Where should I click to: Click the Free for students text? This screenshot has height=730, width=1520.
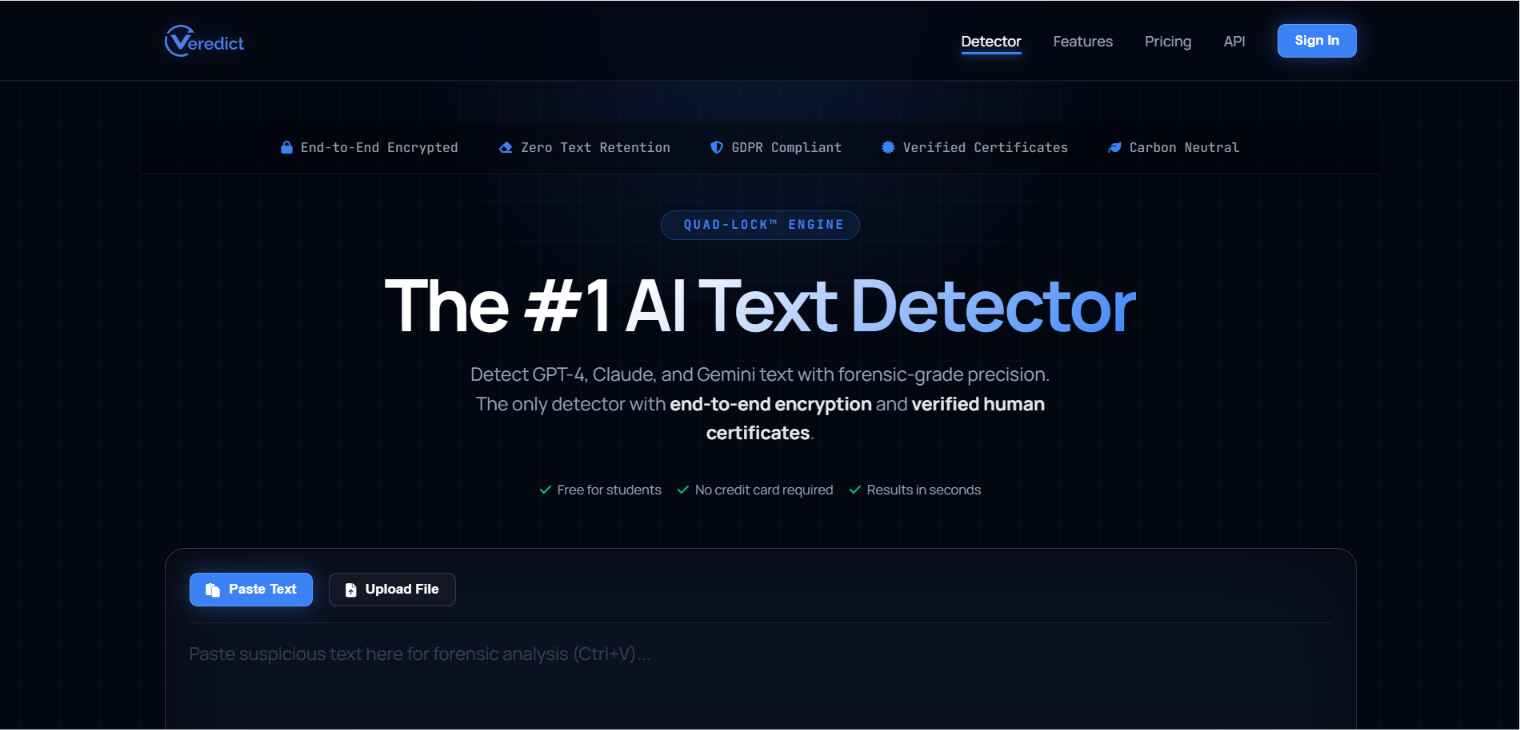click(x=609, y=490)
